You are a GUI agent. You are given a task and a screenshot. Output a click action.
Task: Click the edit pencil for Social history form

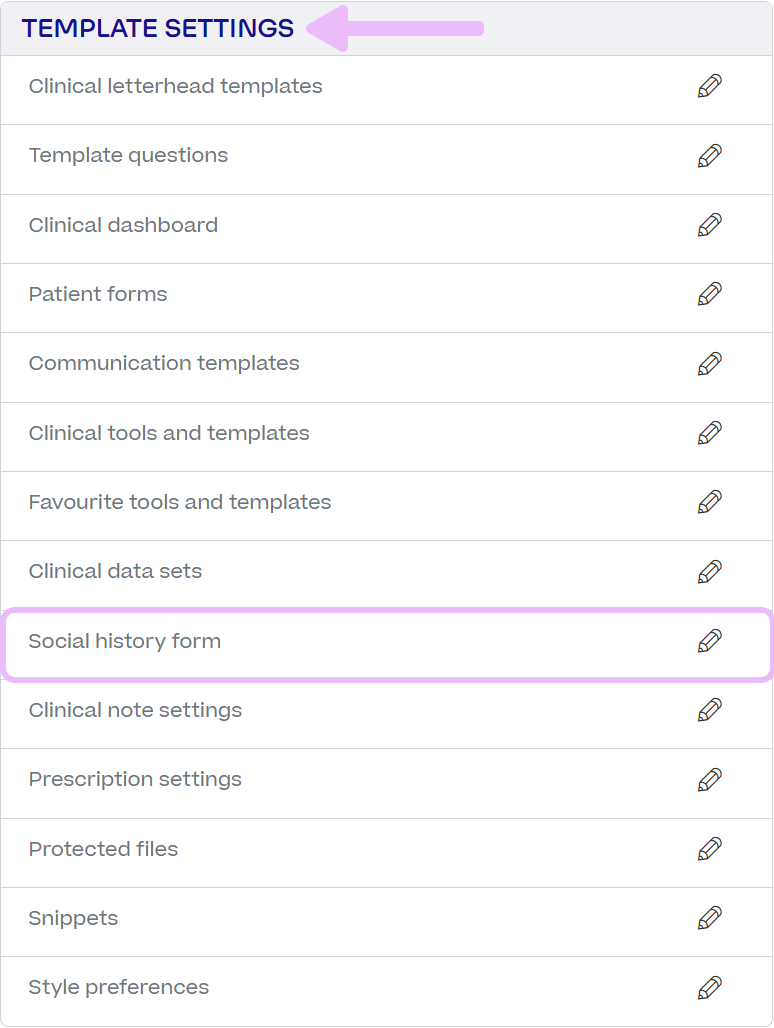(710, 641)
